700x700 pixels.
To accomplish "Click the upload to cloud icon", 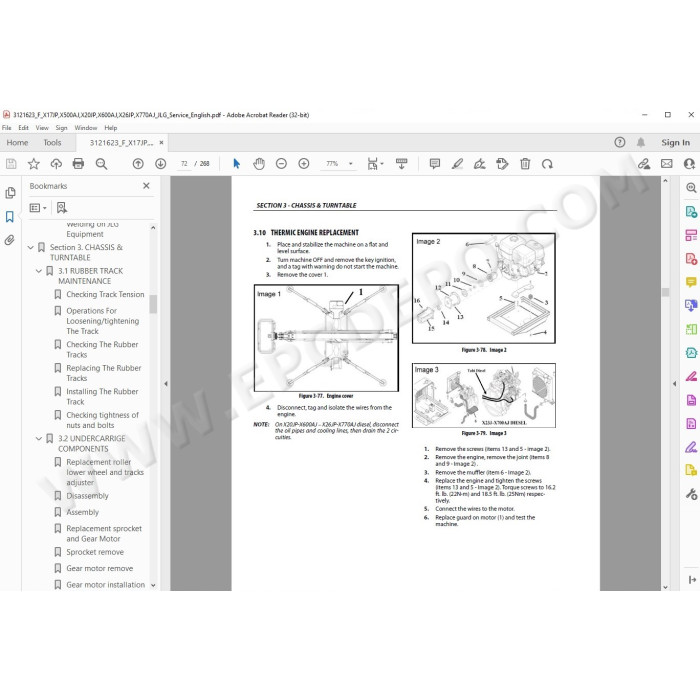I will tap(56, 164).
